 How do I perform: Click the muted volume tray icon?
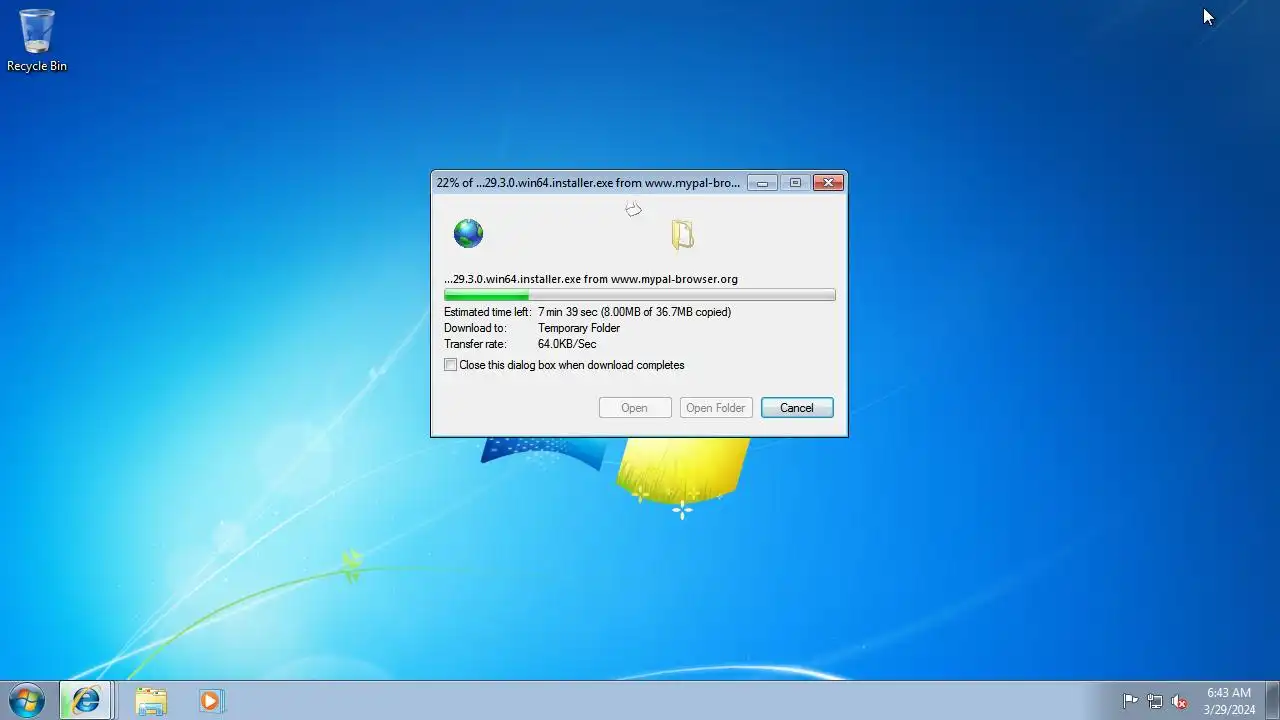[x=1179, y=701]
